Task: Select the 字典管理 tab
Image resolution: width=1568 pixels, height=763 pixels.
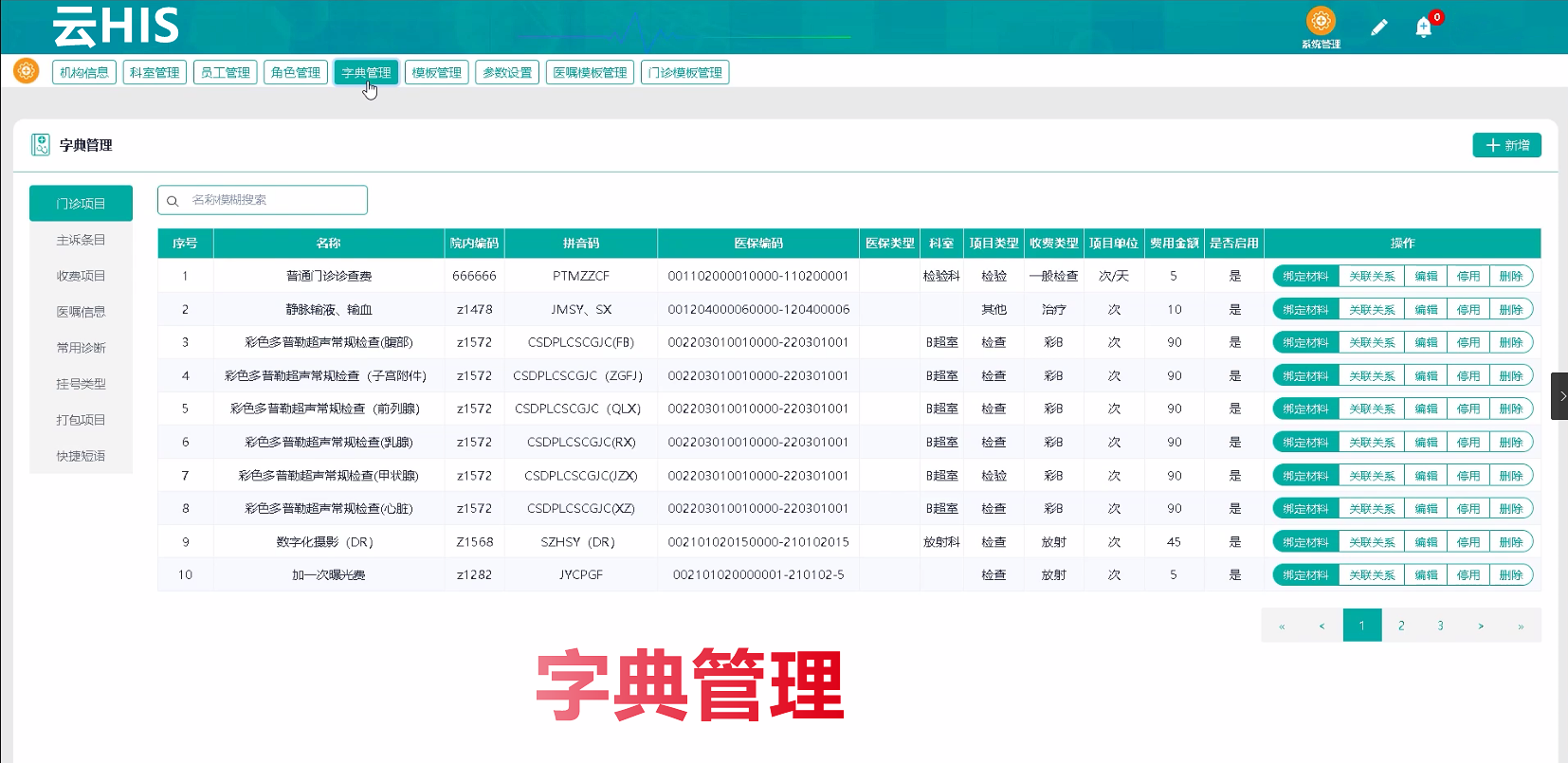Action: (x=366, y=73)
